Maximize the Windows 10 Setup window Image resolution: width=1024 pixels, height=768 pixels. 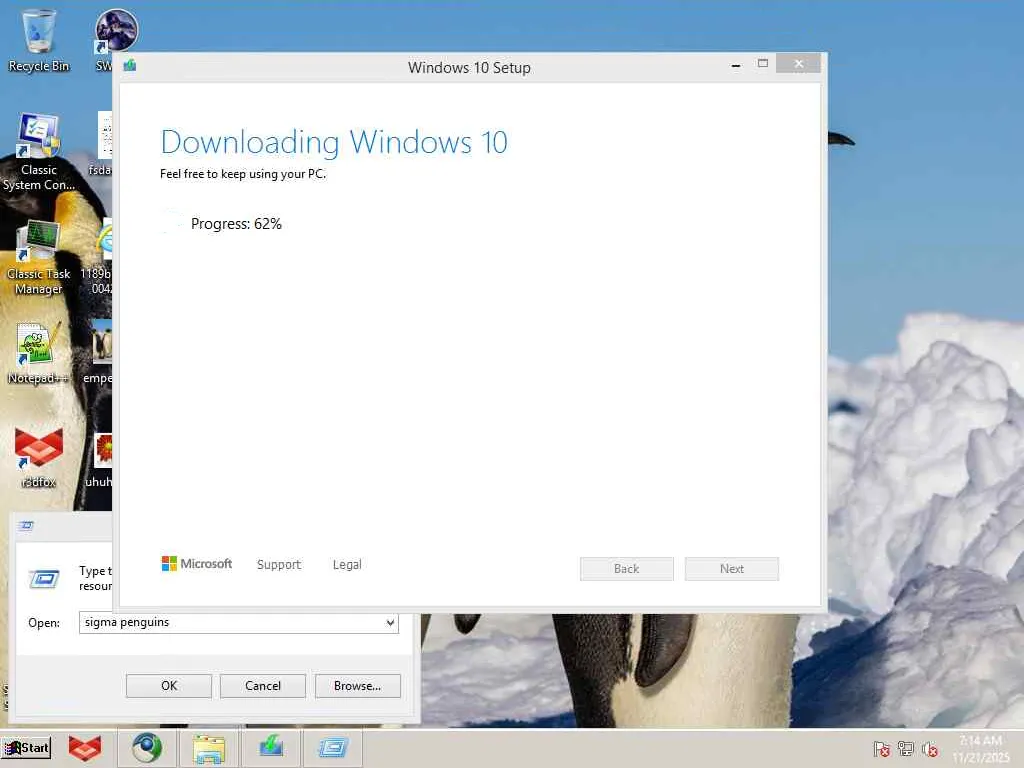pyautogui.click(x=762, y=64)
